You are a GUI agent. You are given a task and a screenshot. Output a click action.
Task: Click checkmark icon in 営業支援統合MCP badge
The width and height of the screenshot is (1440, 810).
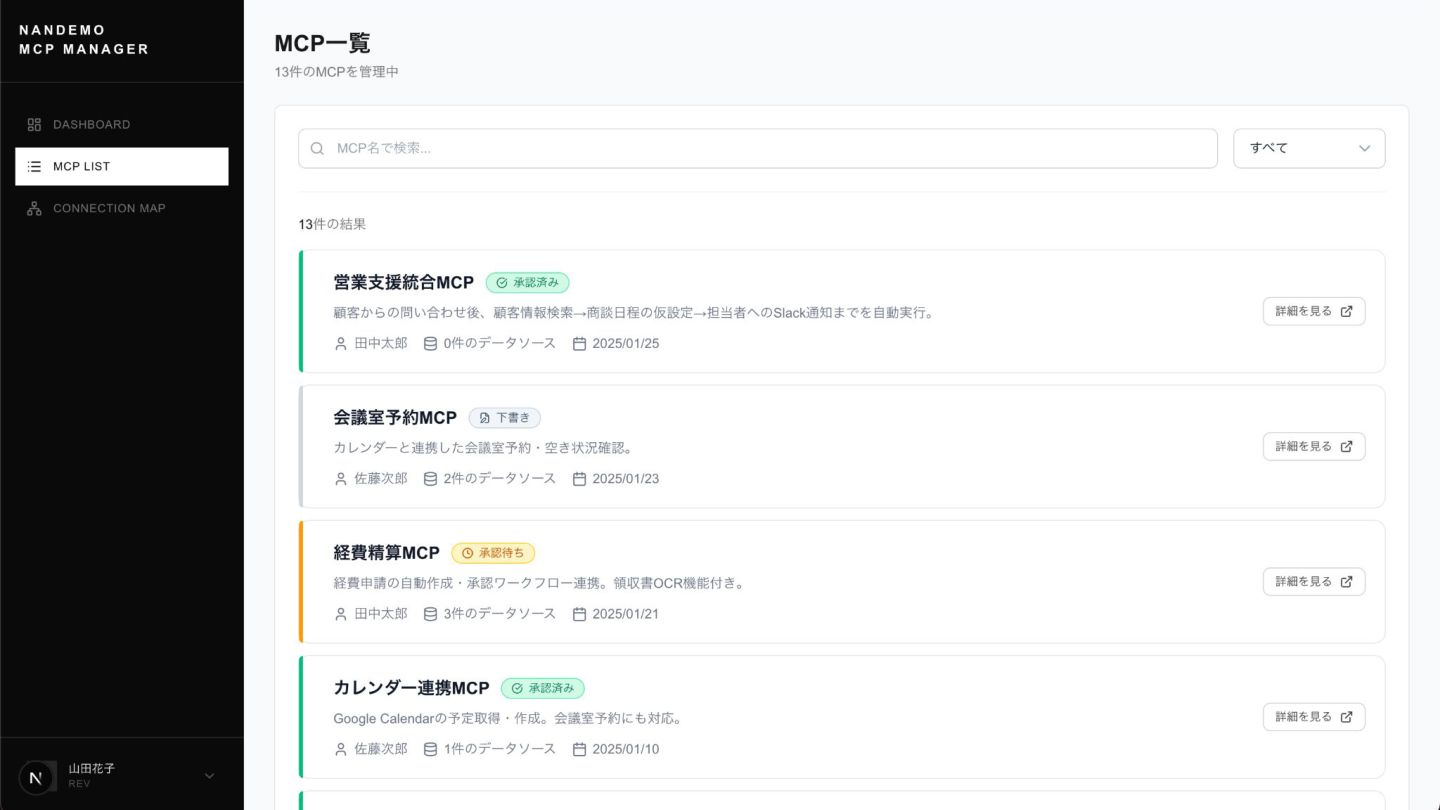pyautogui.click(x=502, y=283)
